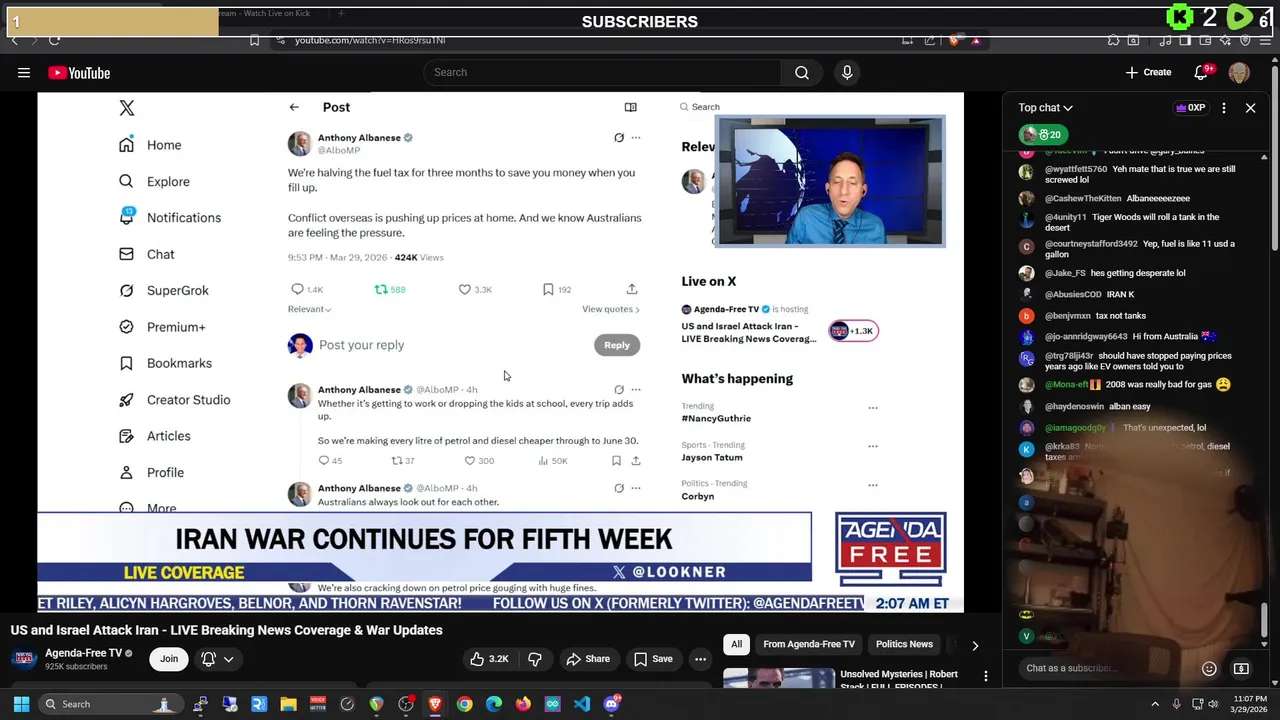Click the Create button on YouTube
1280x720 pixels.
(1148, 72)
